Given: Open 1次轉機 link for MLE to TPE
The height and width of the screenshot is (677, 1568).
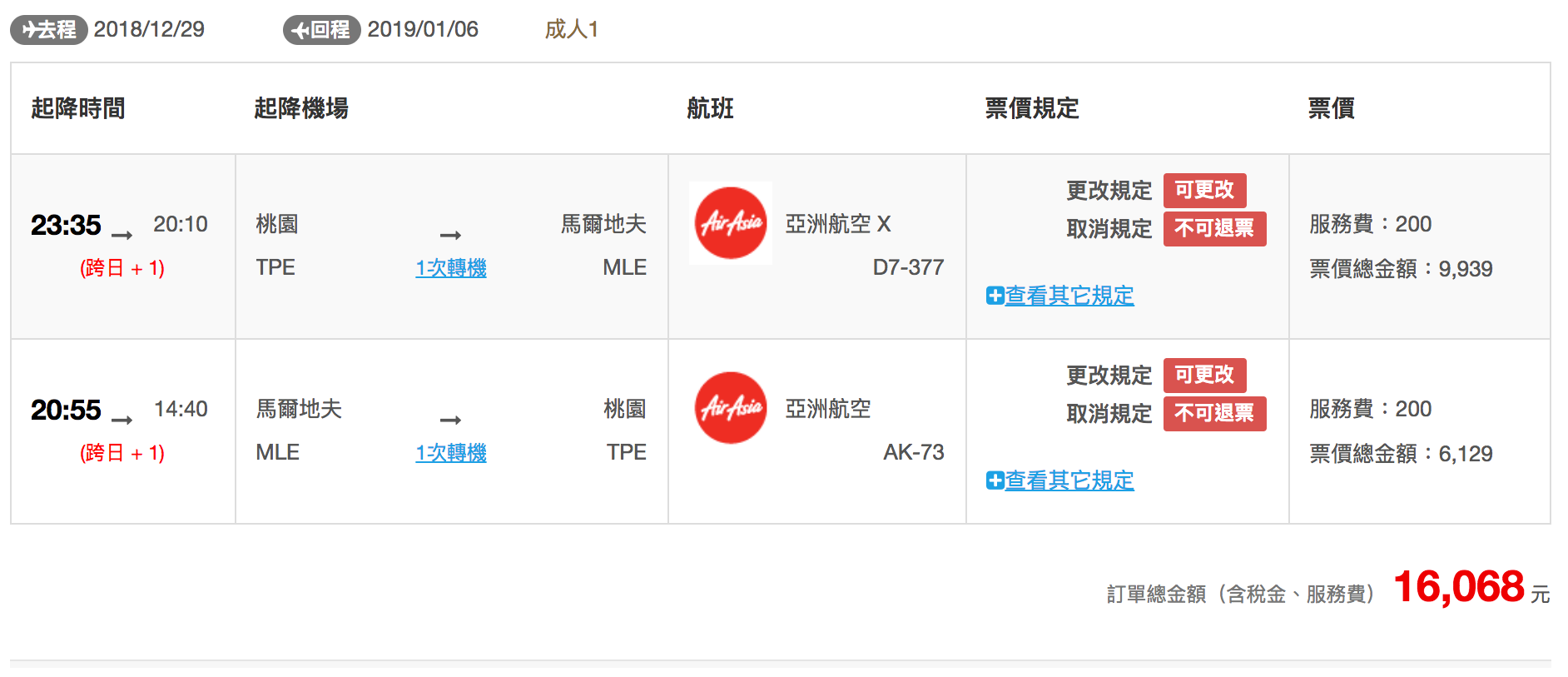Looking at the screenshot, I should click(x=451, y=453).
